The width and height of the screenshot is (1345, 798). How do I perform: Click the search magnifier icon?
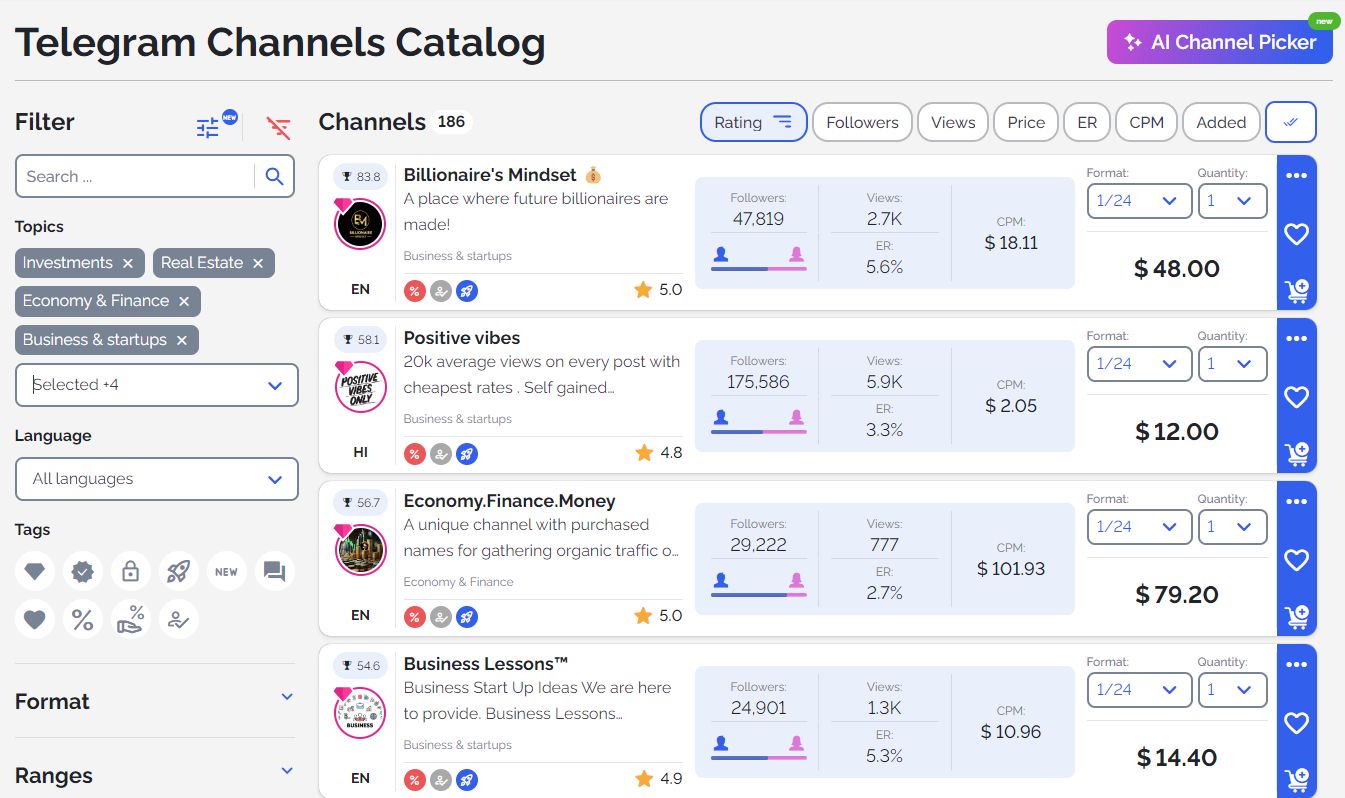click(275, 176)
